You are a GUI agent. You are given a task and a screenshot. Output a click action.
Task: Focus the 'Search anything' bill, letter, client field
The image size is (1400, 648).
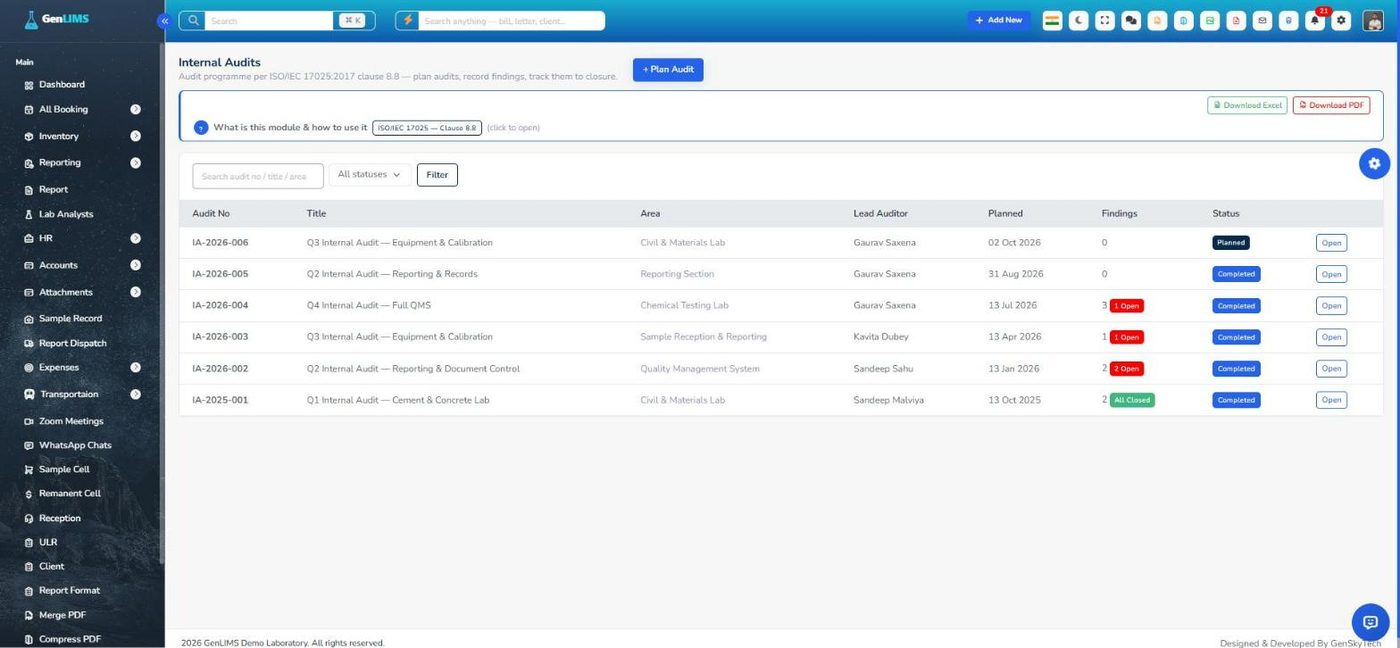click(511, 20)
